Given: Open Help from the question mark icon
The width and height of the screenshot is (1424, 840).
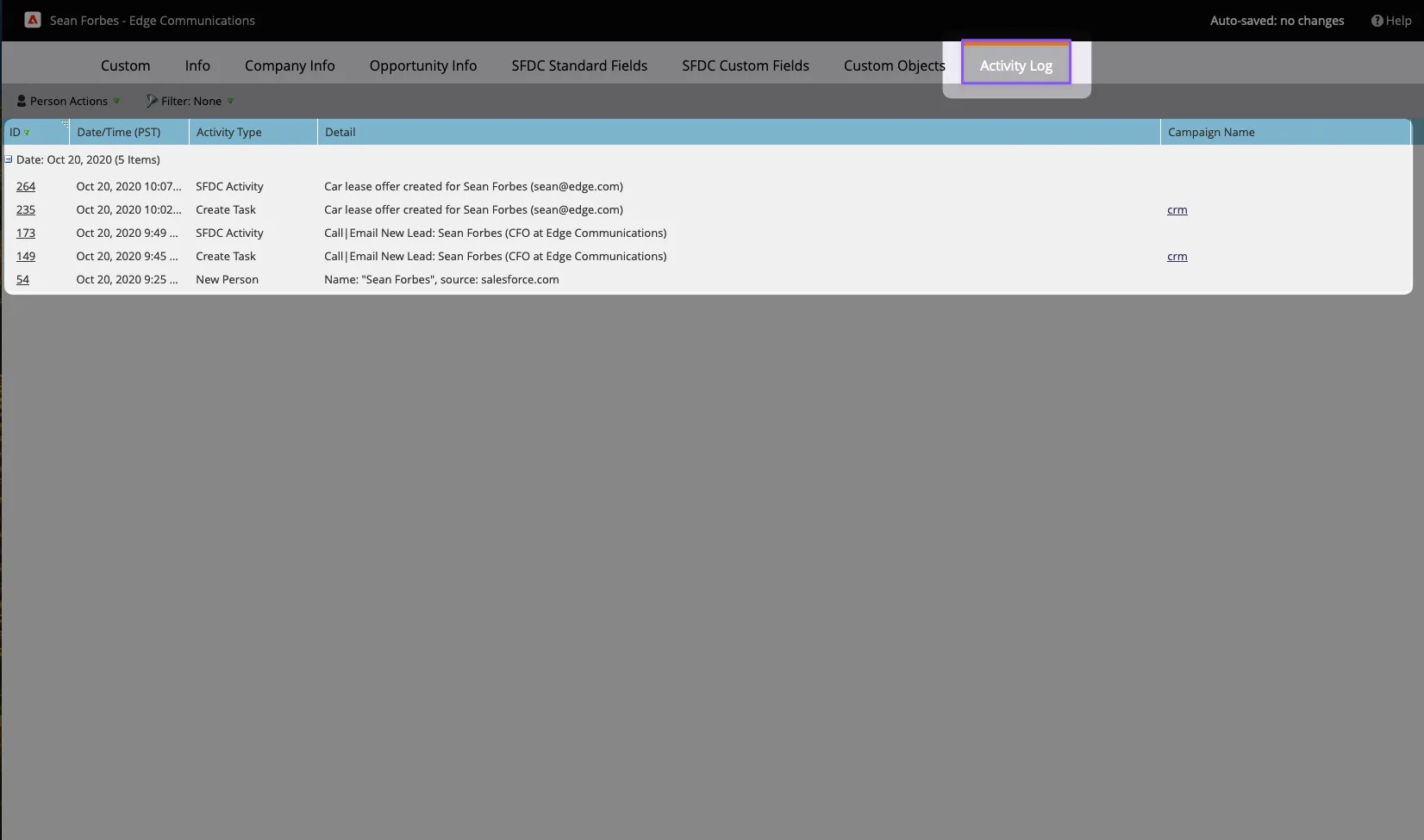Looking at the screenshot, I should tap(1377, 21).
